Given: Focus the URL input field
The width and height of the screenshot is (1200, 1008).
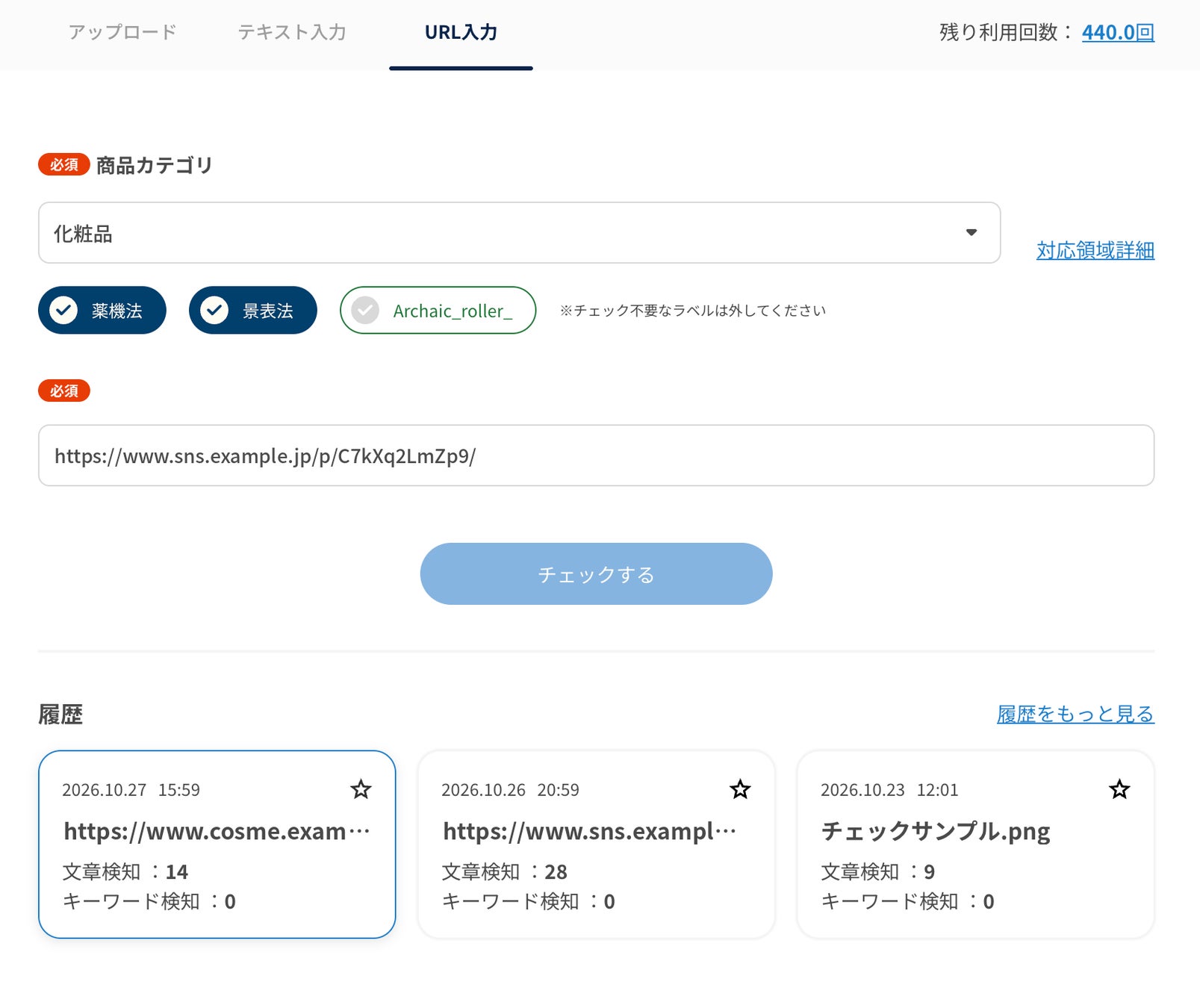Looking at the screenshot, I should click(596, 455).
